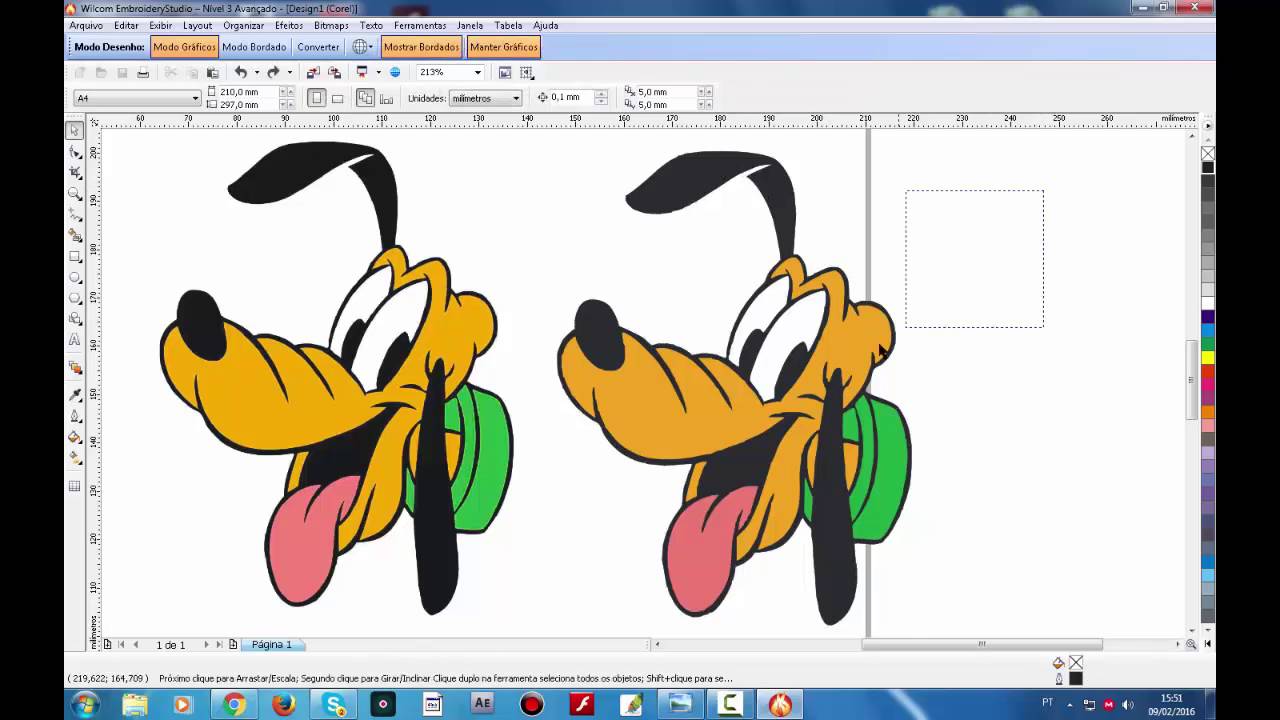The image size is (1280, 720).
Task: Set page to Landscape orientation
Action: tap(338, 98)
